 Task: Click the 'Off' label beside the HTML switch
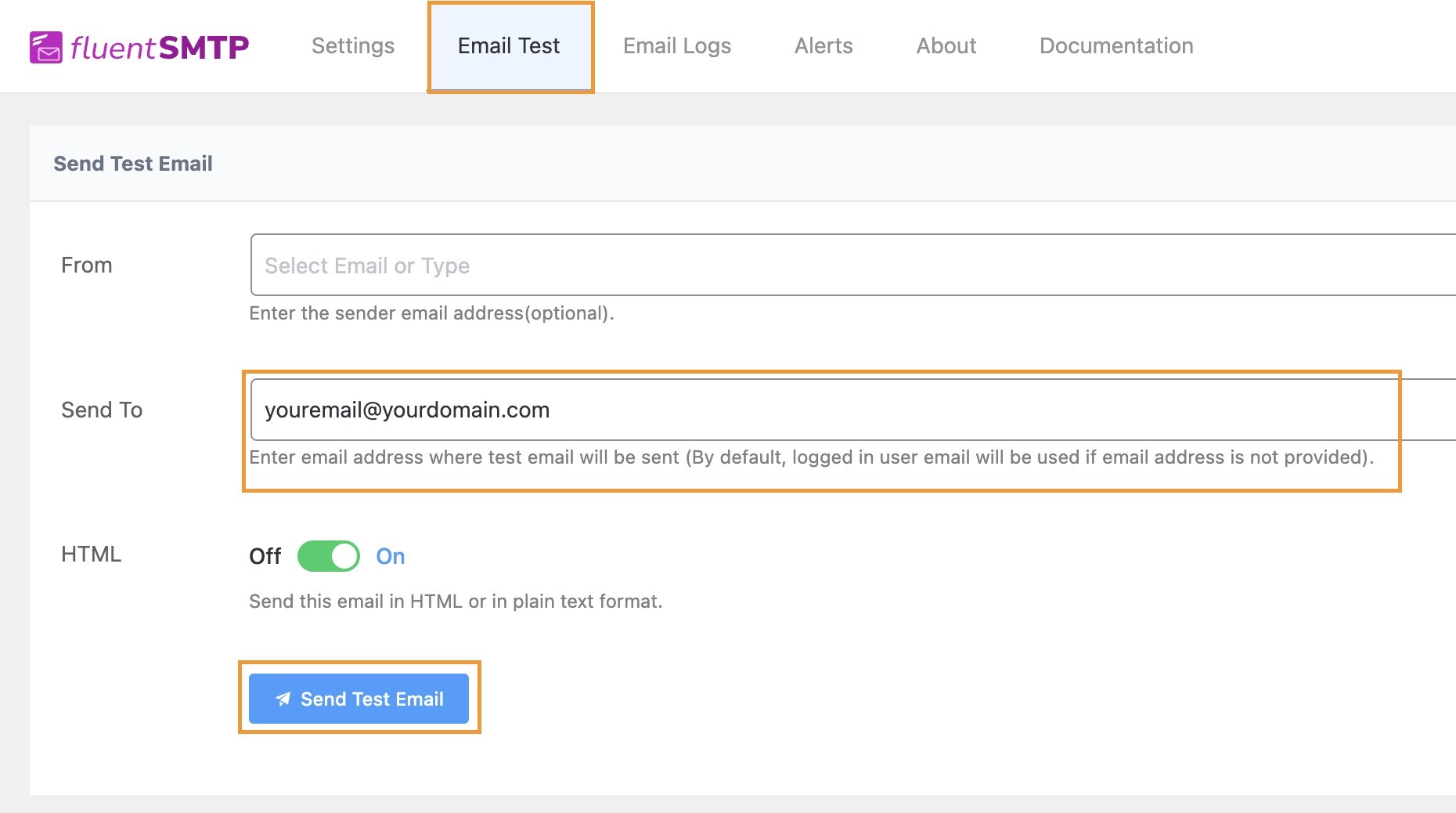[265, 556]
